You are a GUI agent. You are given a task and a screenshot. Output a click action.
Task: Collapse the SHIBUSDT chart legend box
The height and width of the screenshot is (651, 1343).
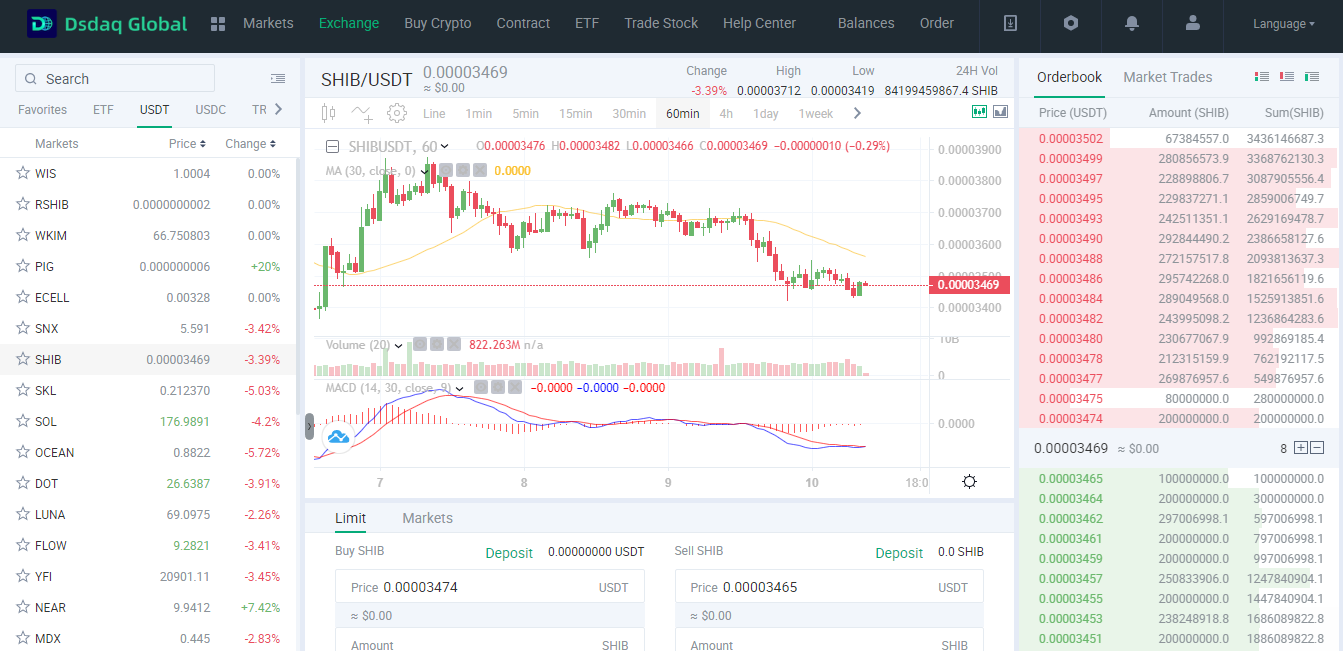click(x=333, y=146)
